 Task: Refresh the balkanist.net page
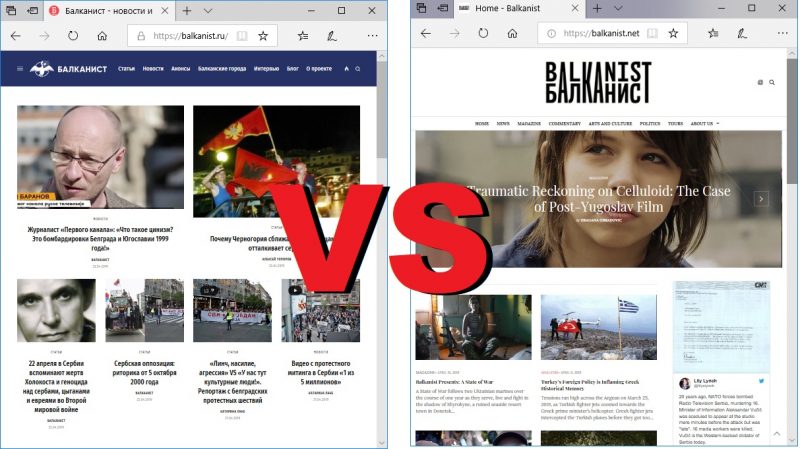pyautogui.click(x=483, y=34)
